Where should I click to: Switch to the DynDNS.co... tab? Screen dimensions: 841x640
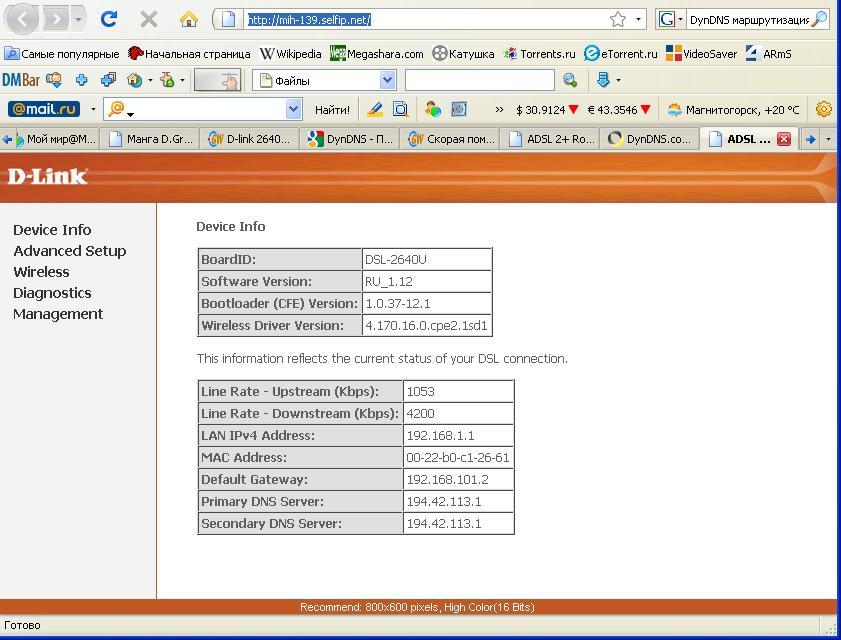(650, 139)
